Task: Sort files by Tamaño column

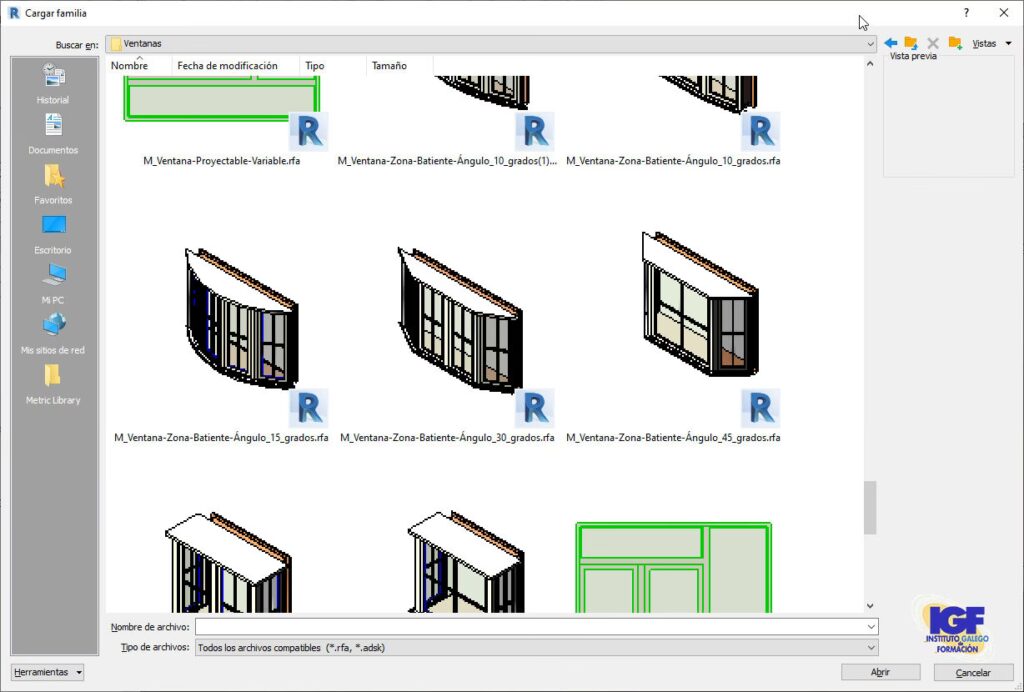Action: pos(389,66)
